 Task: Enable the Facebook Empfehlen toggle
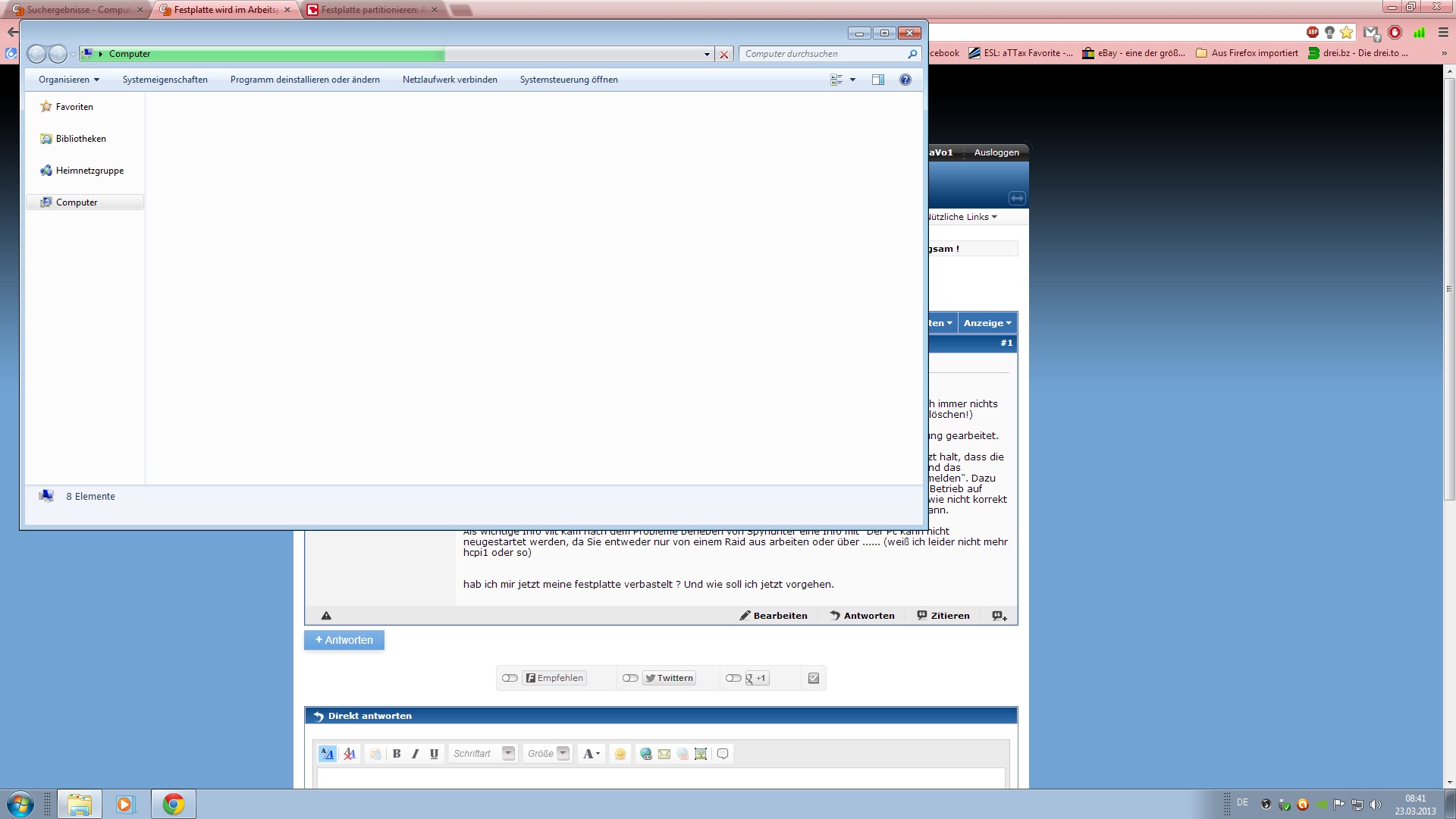point(510,678)
